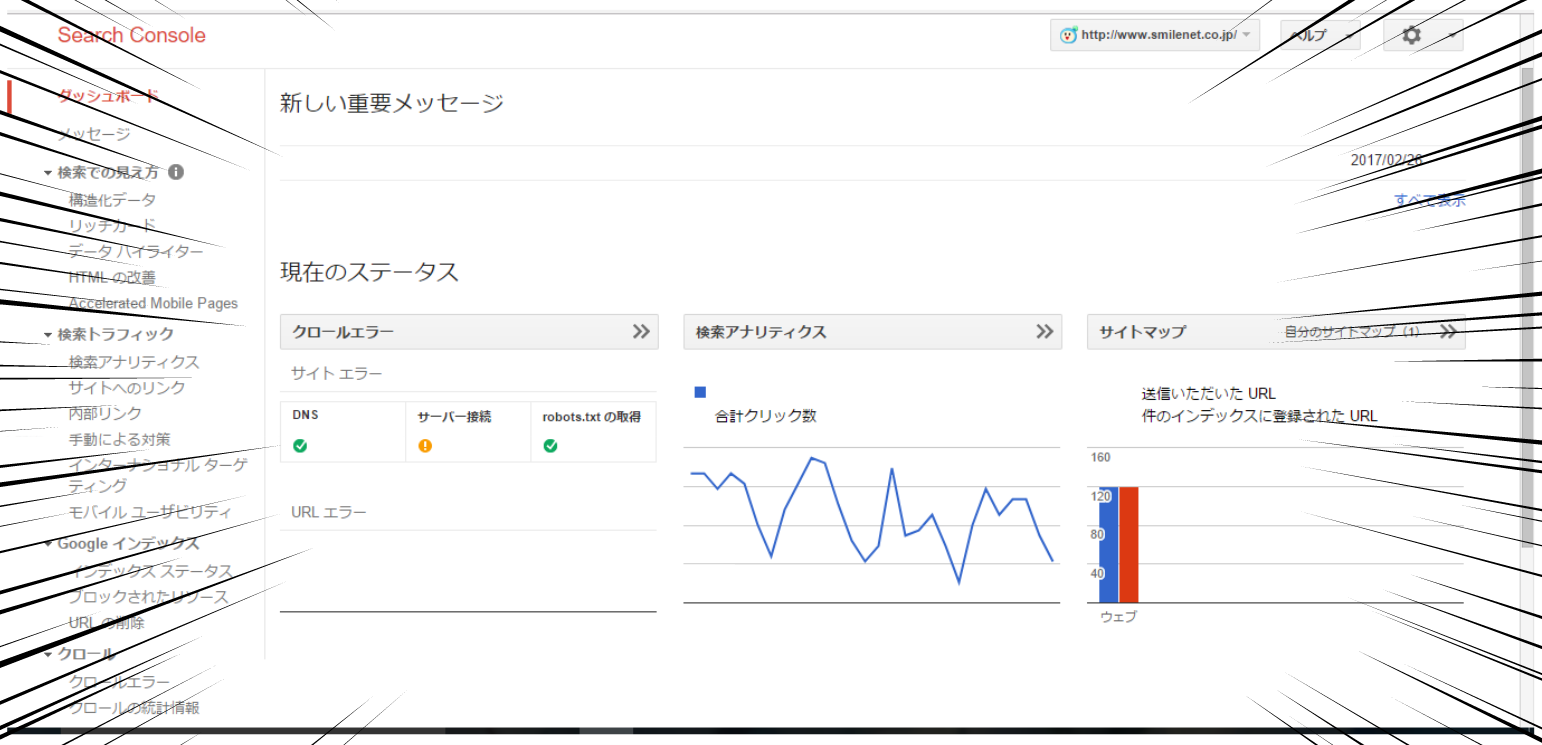Open リッチカード in sidebar
This screenshot has width=1542, height=745.
coord(112,226)
